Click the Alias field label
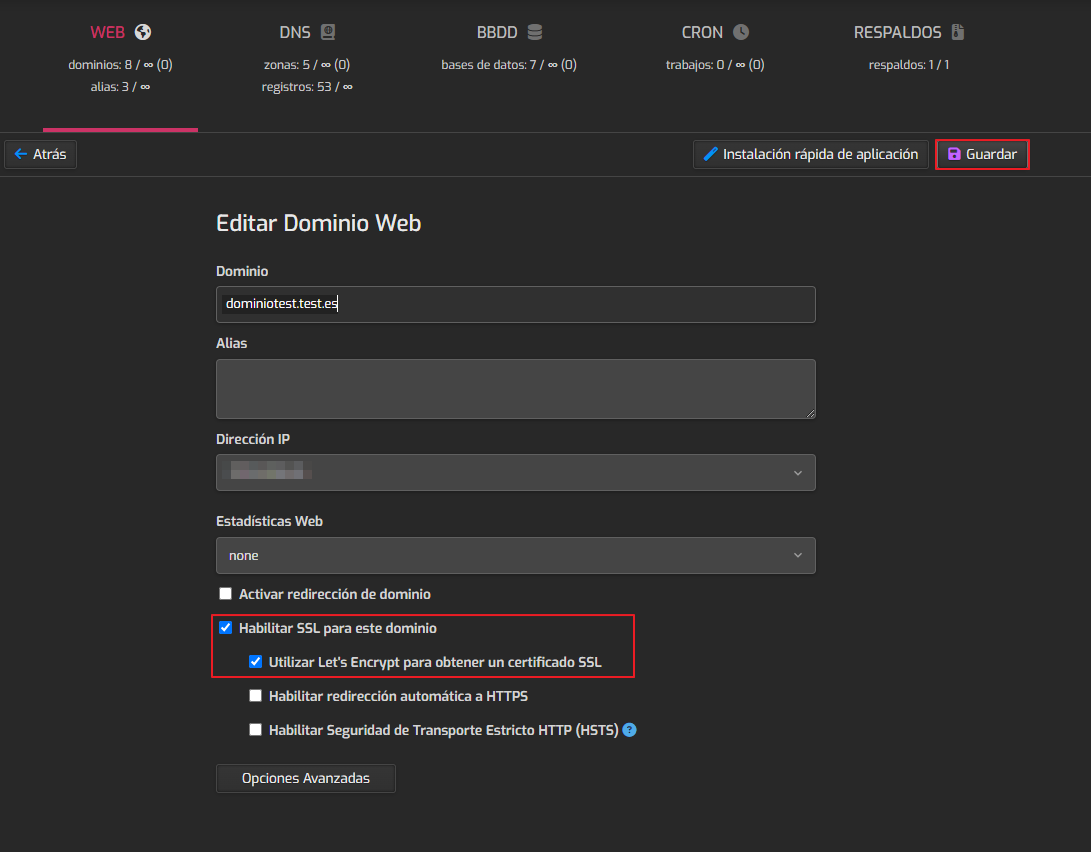The image size is (1091, 852). tap(232, 344)
